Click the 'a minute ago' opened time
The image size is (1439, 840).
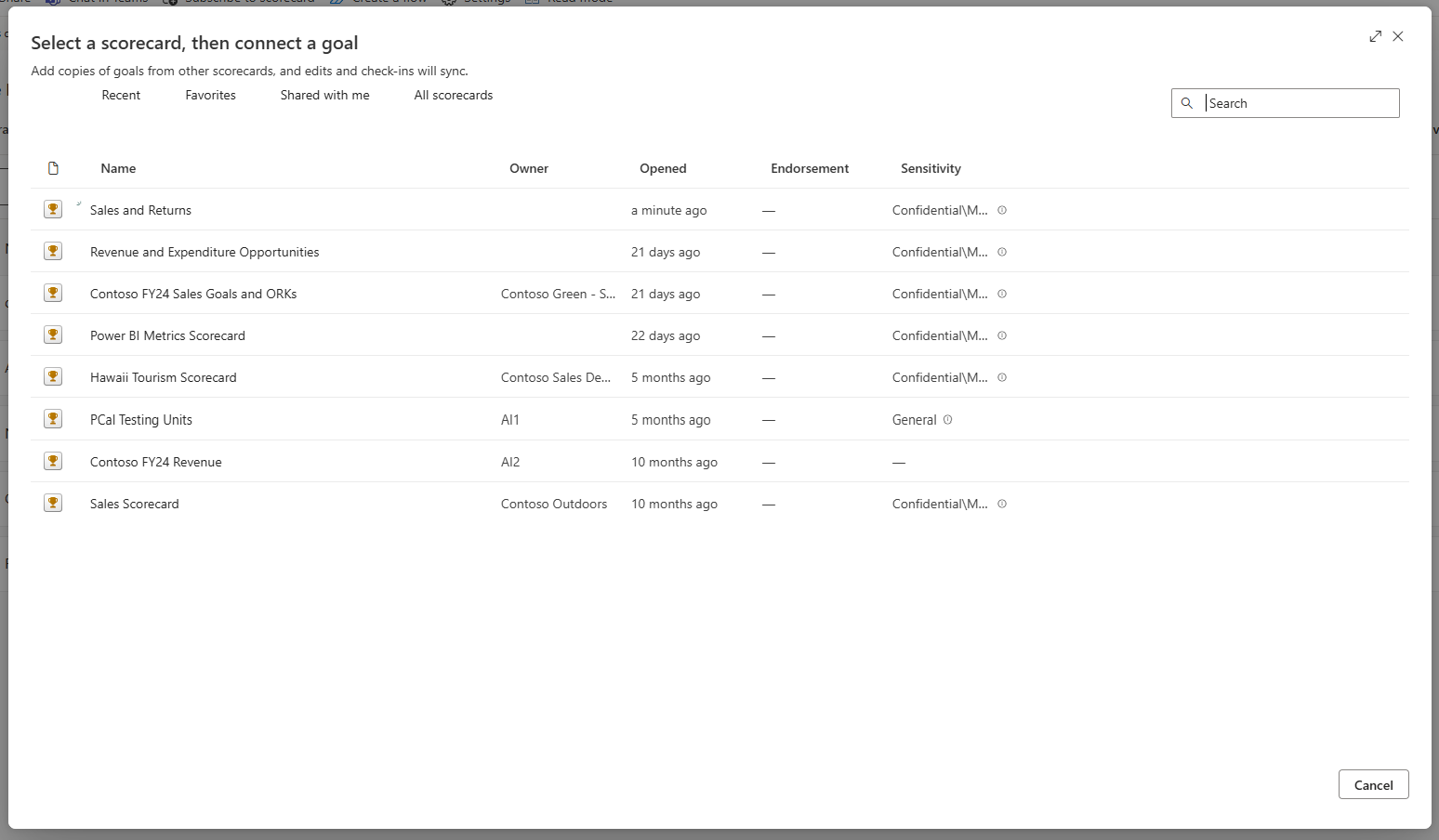pos(669,210)
